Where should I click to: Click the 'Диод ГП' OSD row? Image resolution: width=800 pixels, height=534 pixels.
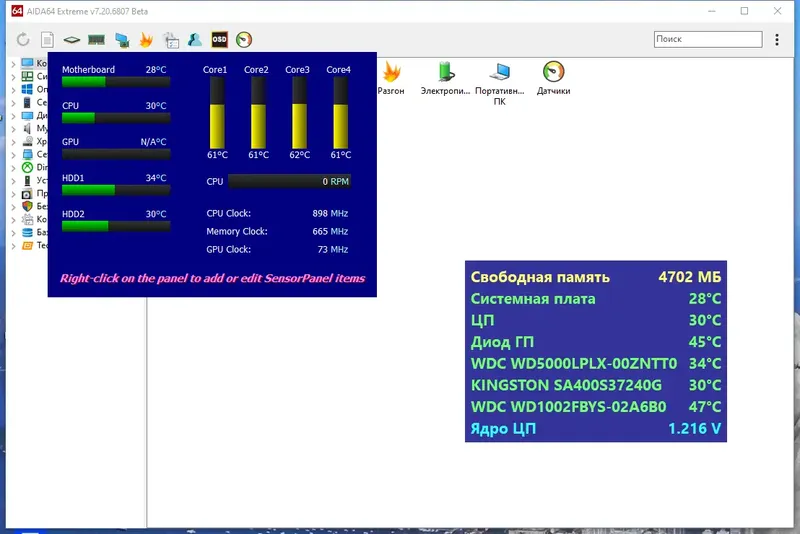pos(596,342)
